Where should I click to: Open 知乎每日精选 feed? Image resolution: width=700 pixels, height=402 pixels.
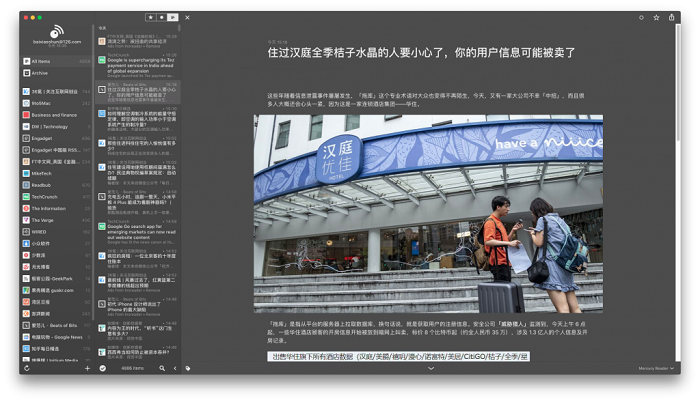[57, 349]
